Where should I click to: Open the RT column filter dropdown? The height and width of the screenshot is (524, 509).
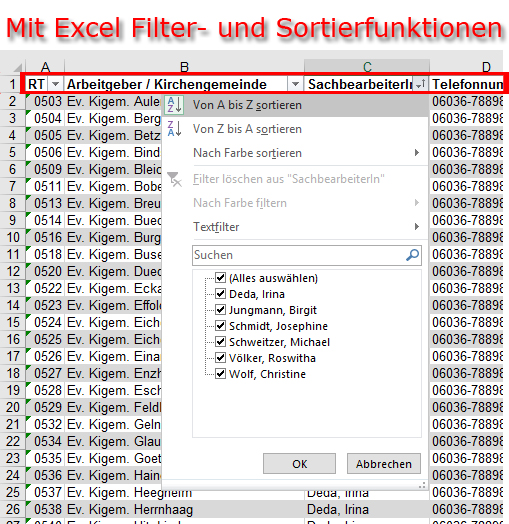coord(55,84)
